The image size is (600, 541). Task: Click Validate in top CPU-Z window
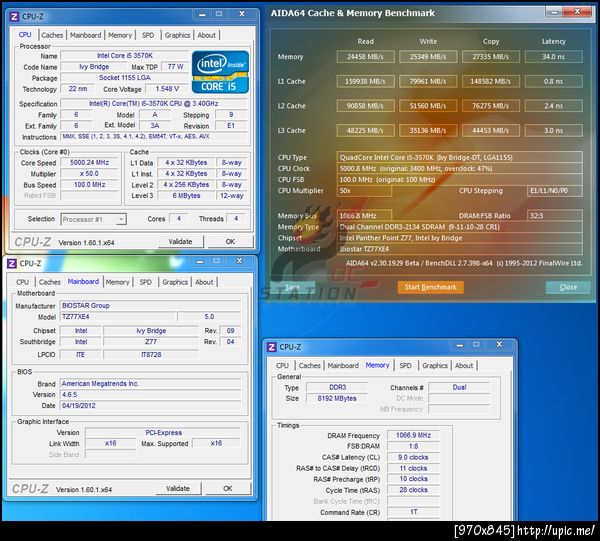coord(180,241)
